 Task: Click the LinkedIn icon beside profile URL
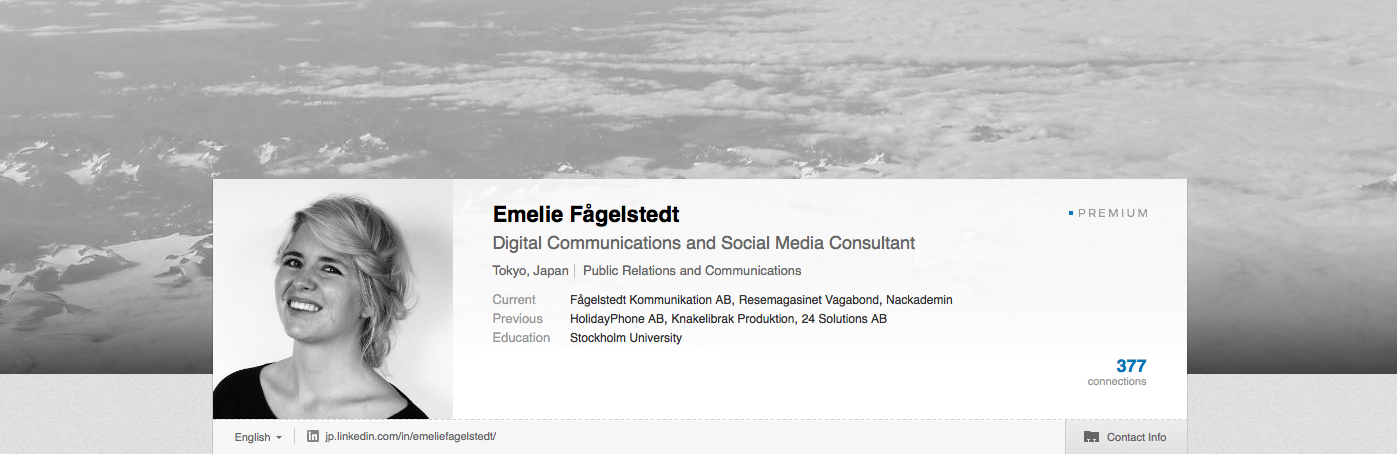(313, 437)
